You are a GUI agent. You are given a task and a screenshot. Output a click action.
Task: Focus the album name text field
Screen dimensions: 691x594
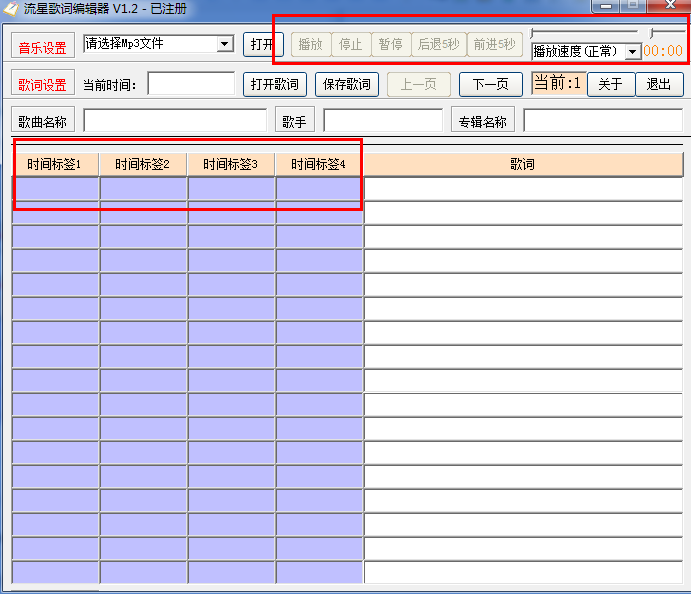603,120
